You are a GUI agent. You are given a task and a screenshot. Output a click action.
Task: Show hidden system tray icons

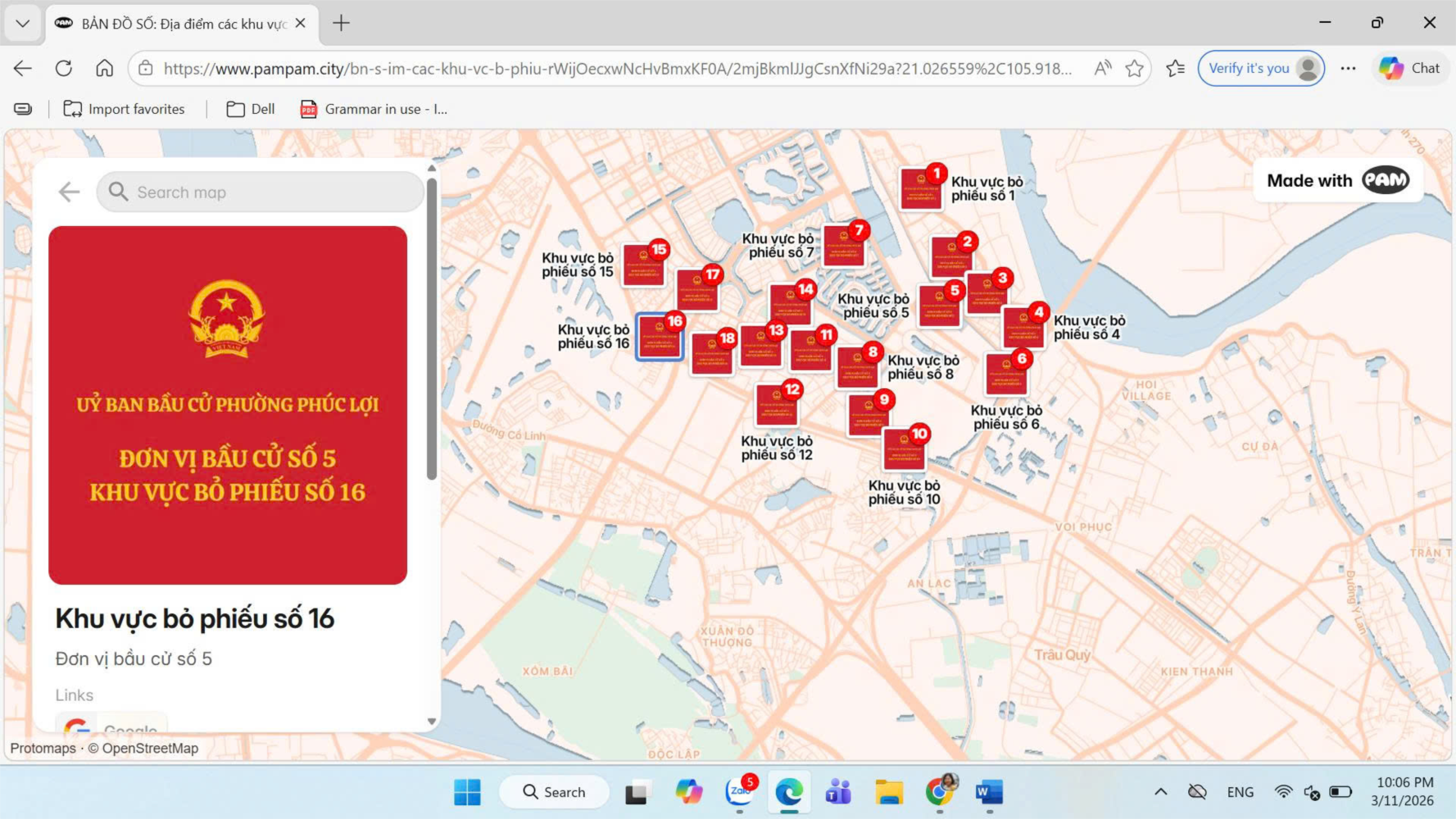coord(1160,792)
